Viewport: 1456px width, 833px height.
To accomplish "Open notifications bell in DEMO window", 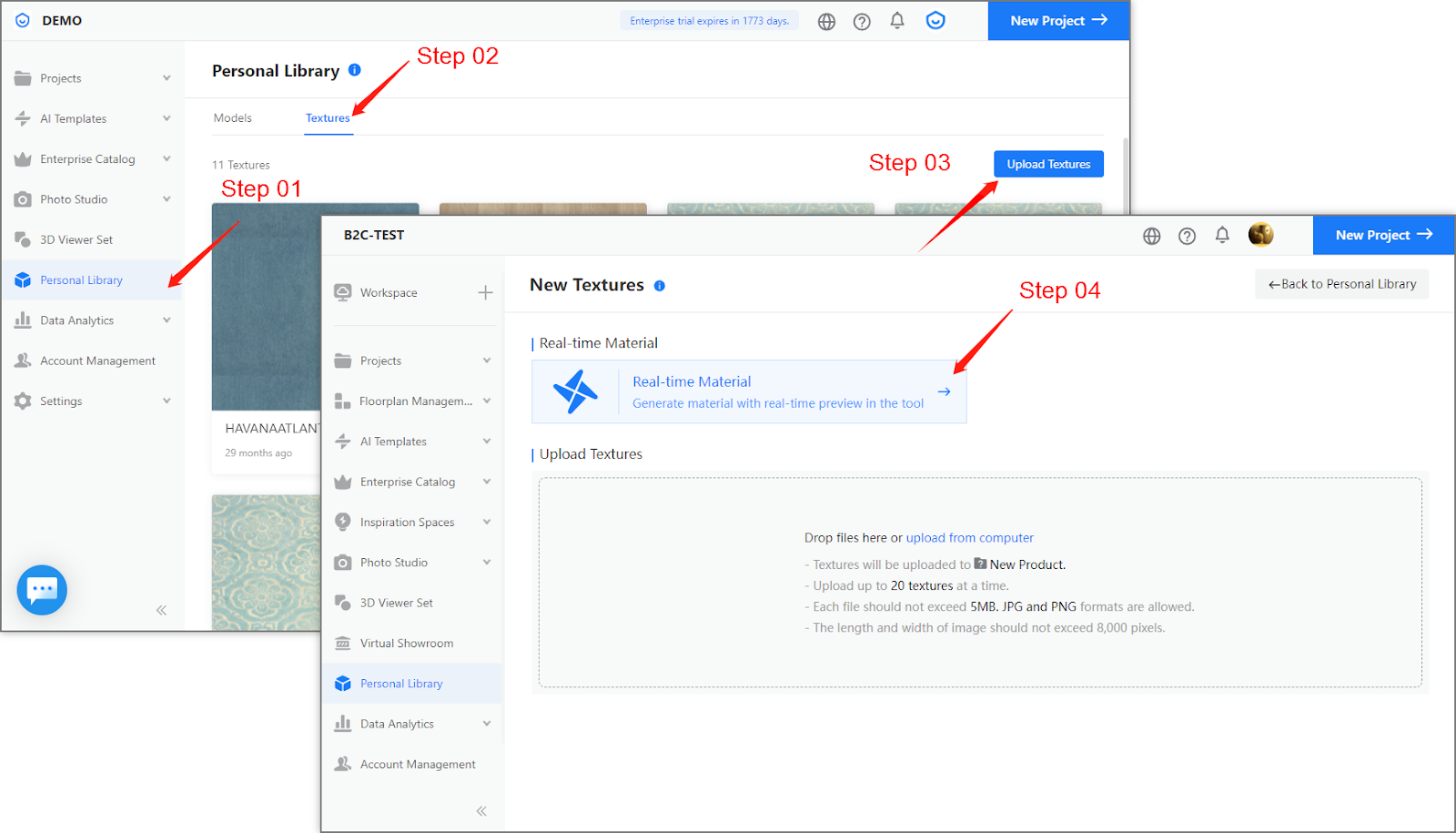I will point(897,21).
